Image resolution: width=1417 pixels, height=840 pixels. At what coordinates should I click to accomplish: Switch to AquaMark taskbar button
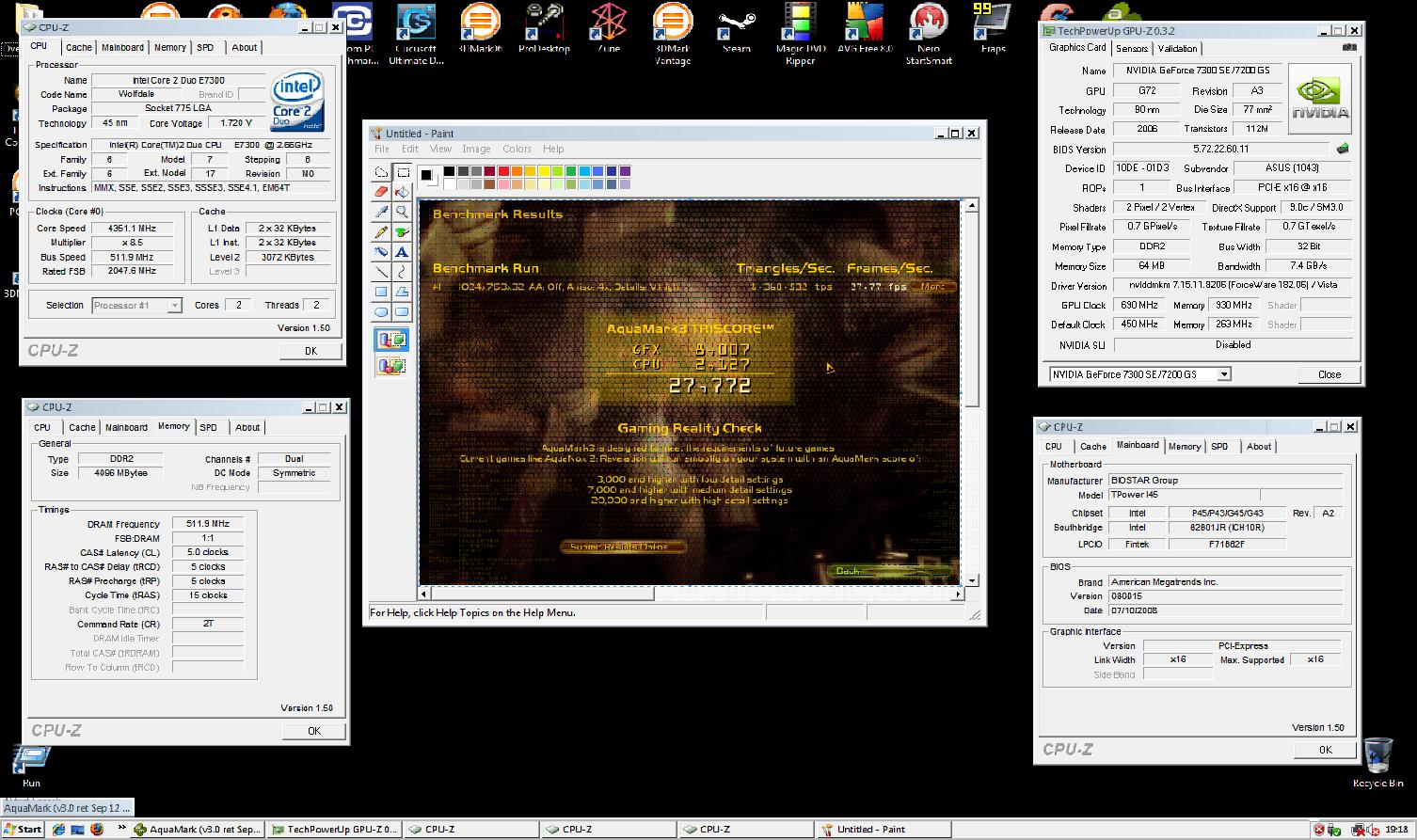pyautogui.click(x=196, y=830)
